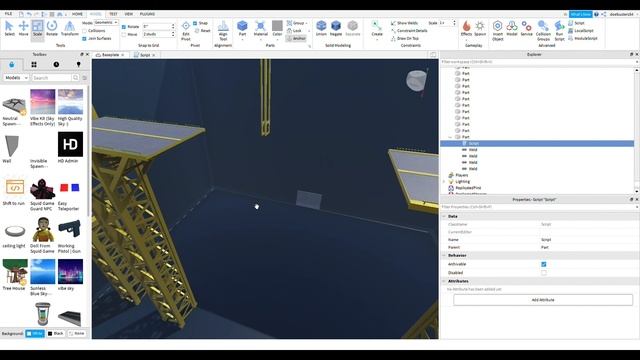Click the Toolbox search magnifier icon
The width and height of the screenshot is (640, 360).
76,78
